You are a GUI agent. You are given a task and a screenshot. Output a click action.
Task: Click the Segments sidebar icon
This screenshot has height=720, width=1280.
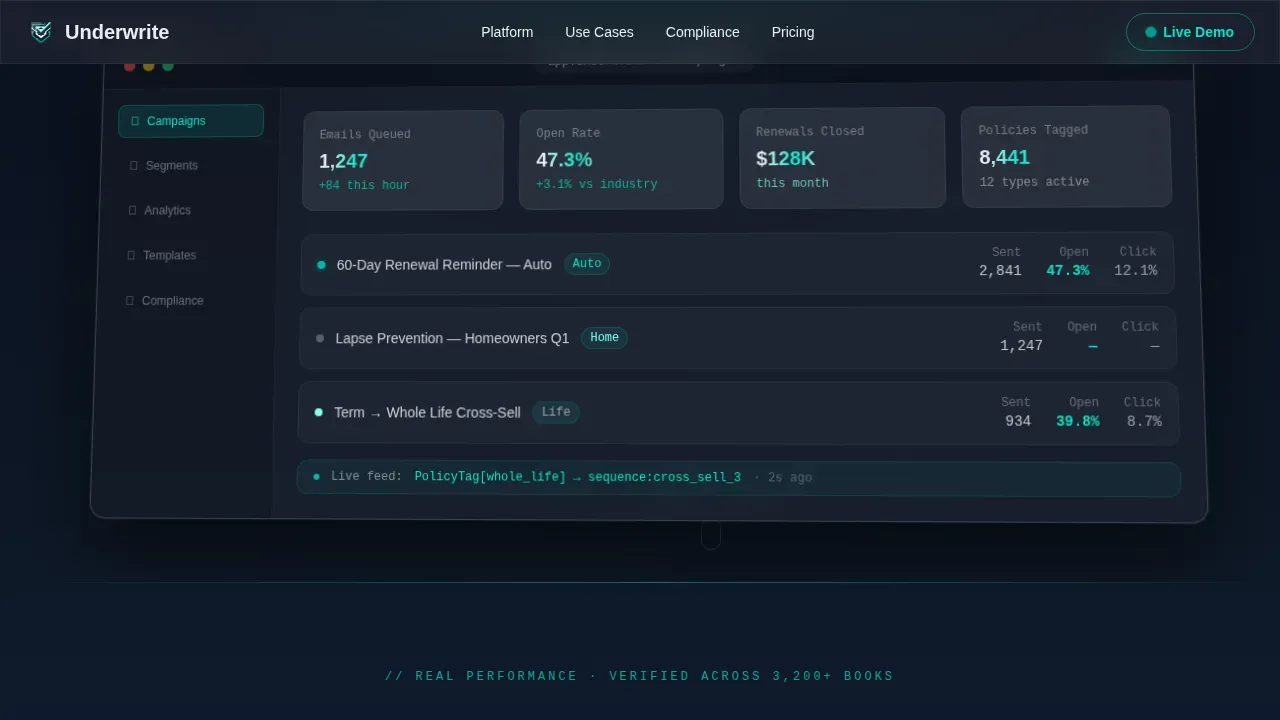(x=134, y=166)
